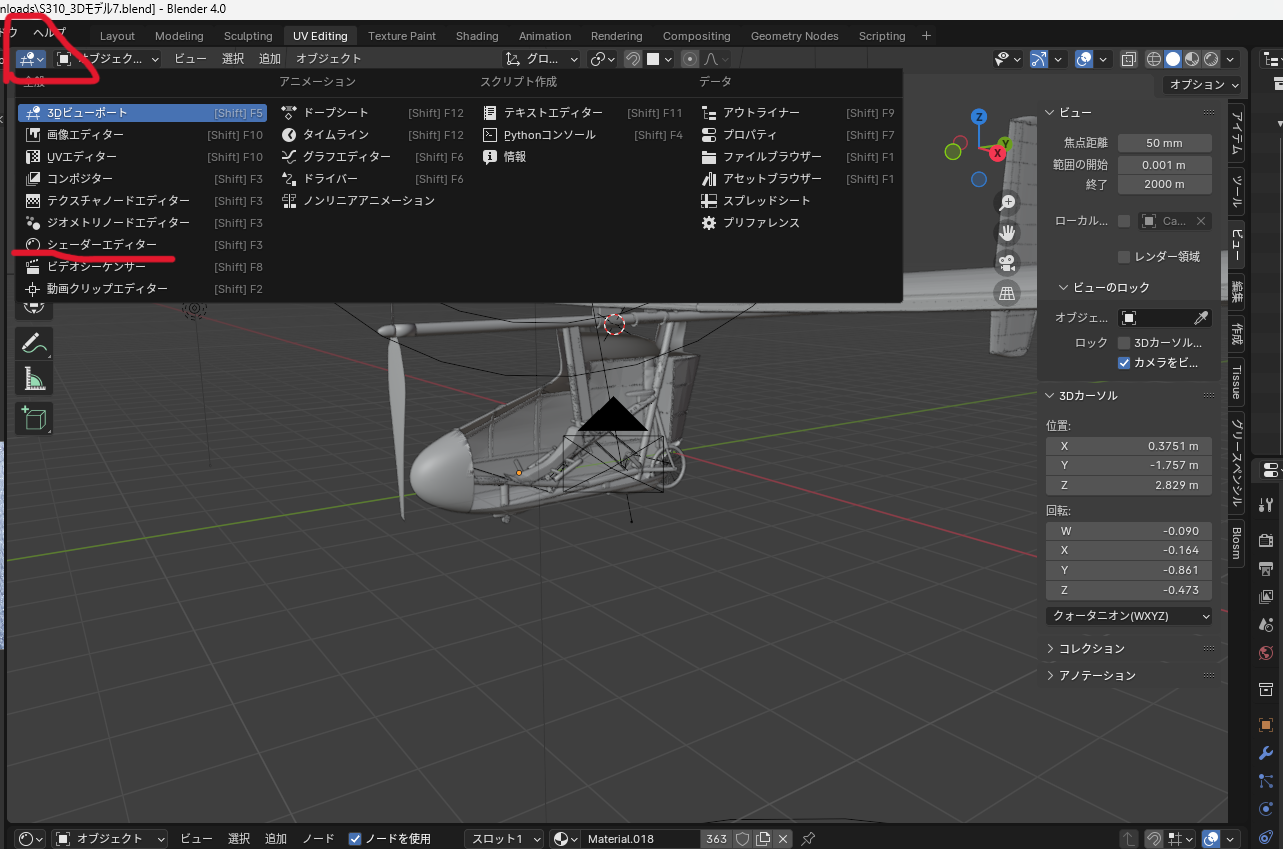
Task: Select 動画クリップエディター entry
Action: tap(141, 289)
